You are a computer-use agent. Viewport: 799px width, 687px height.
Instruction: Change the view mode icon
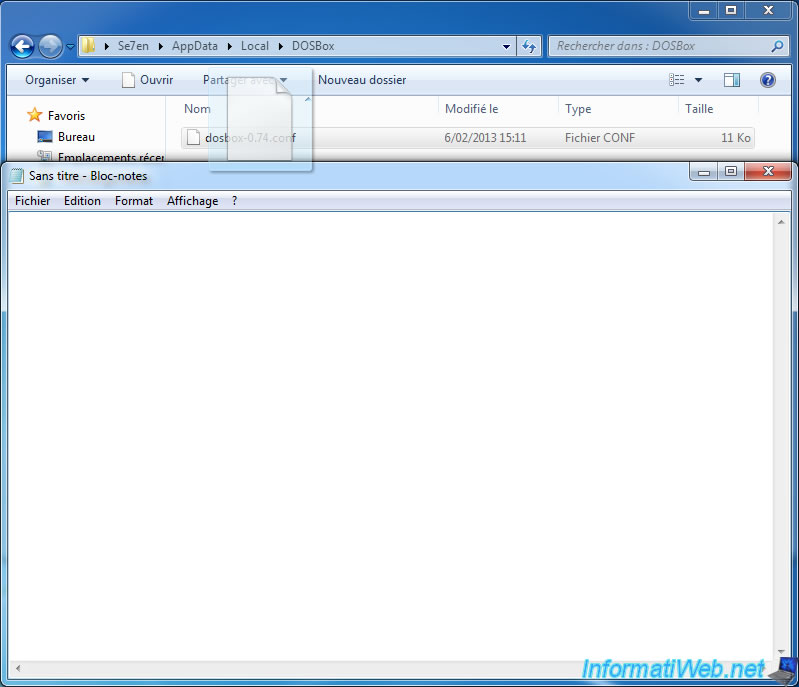click(677, 80)
